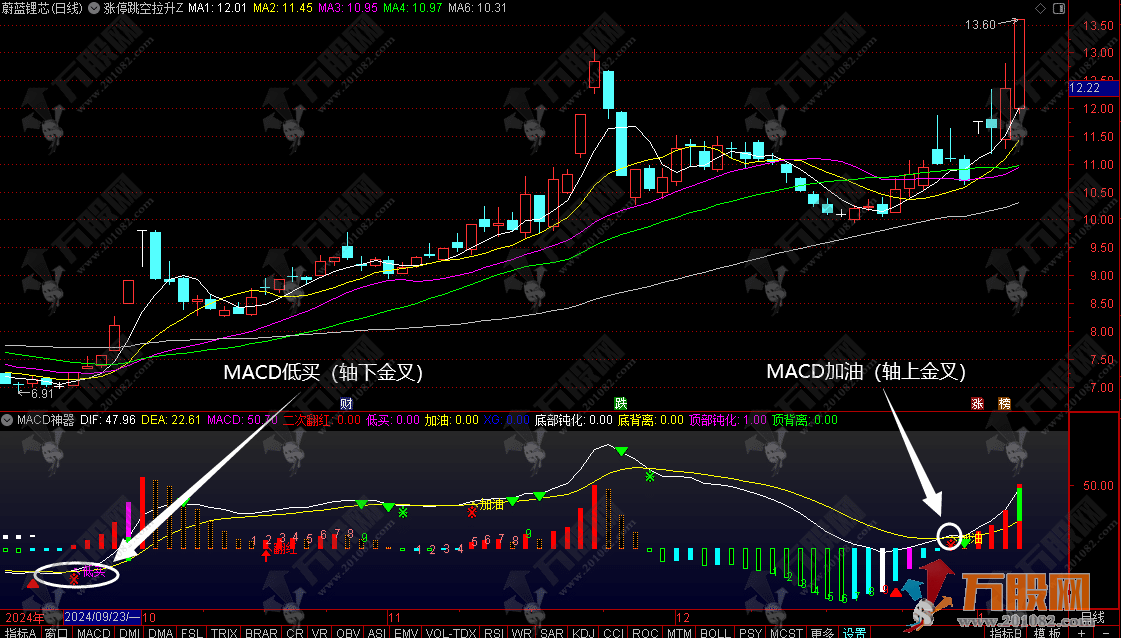Click 顶部钝化: 1.00 readout
The image size is (1121, 638).
[728, 420]
